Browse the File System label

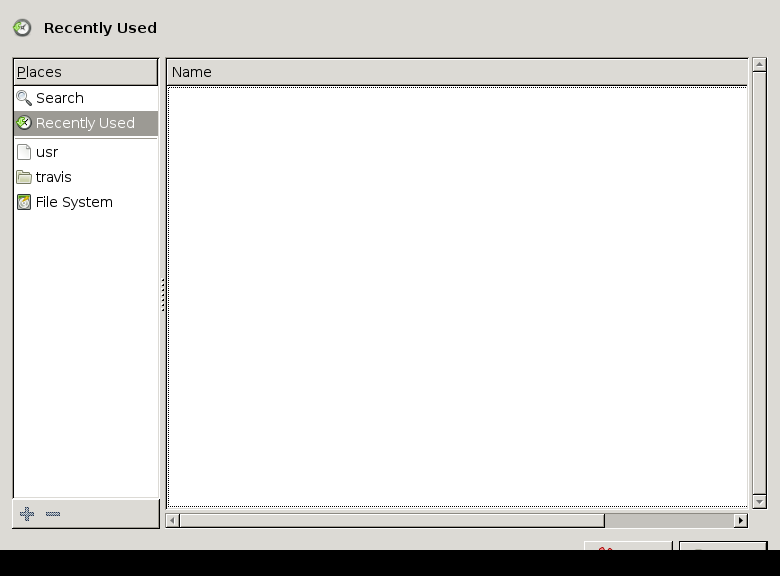point(74,202)
